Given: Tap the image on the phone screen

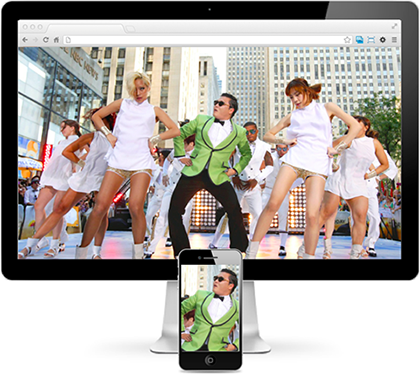Looking at the screenshot, I should (x=210, y=308).
